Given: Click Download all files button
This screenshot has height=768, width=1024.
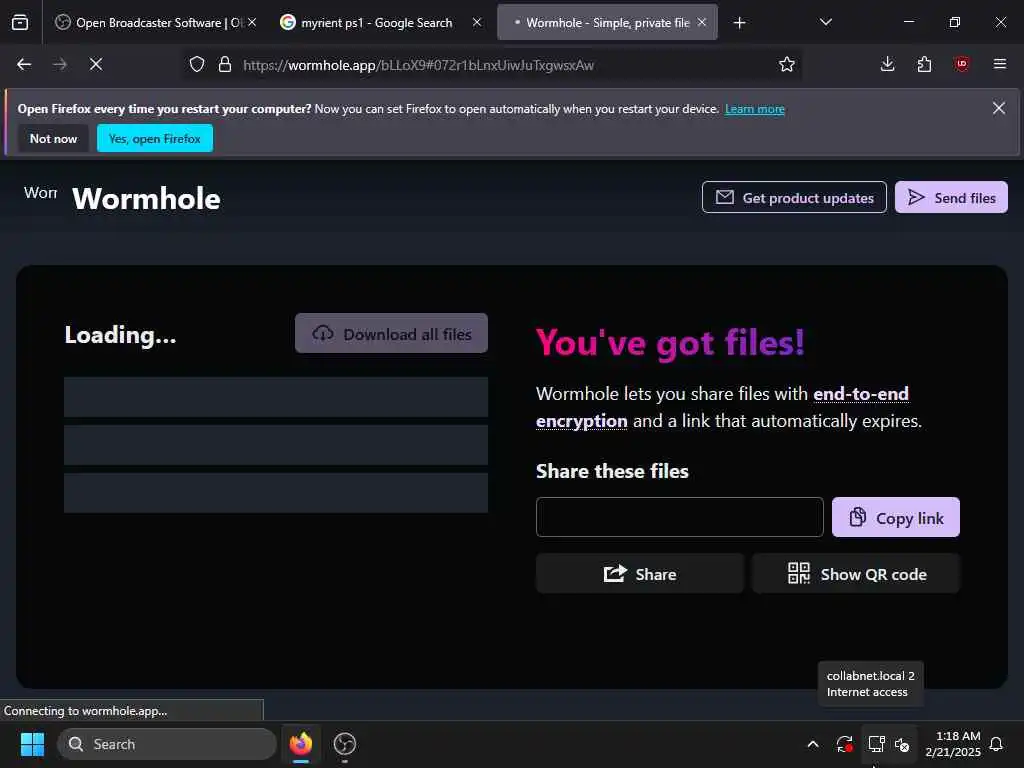Looking at the screenshot, I should [x=391, y=334].
